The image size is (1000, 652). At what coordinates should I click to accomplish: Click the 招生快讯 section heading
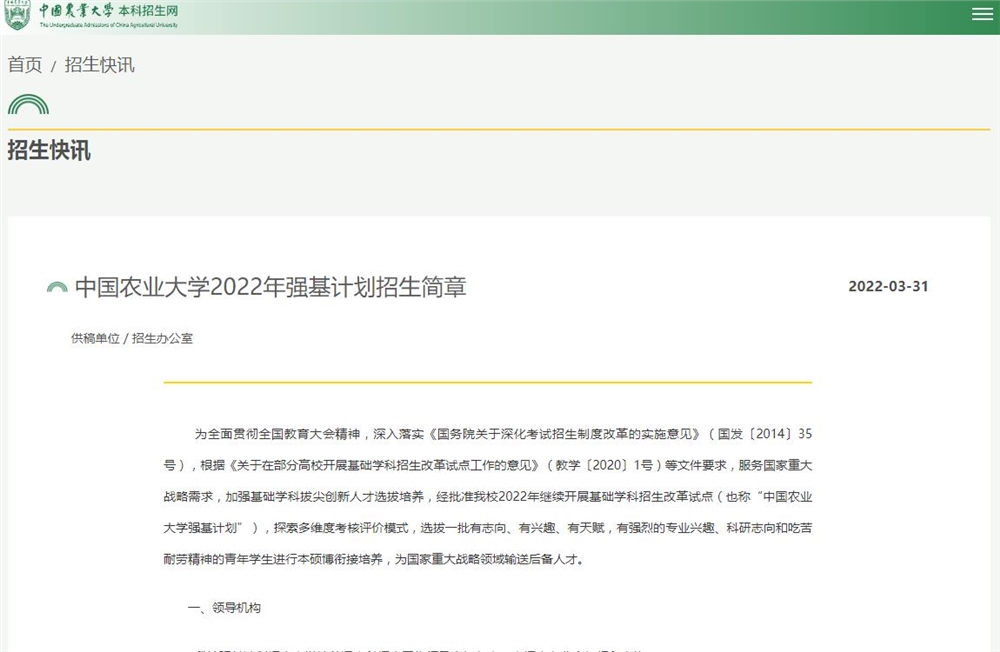49,151
